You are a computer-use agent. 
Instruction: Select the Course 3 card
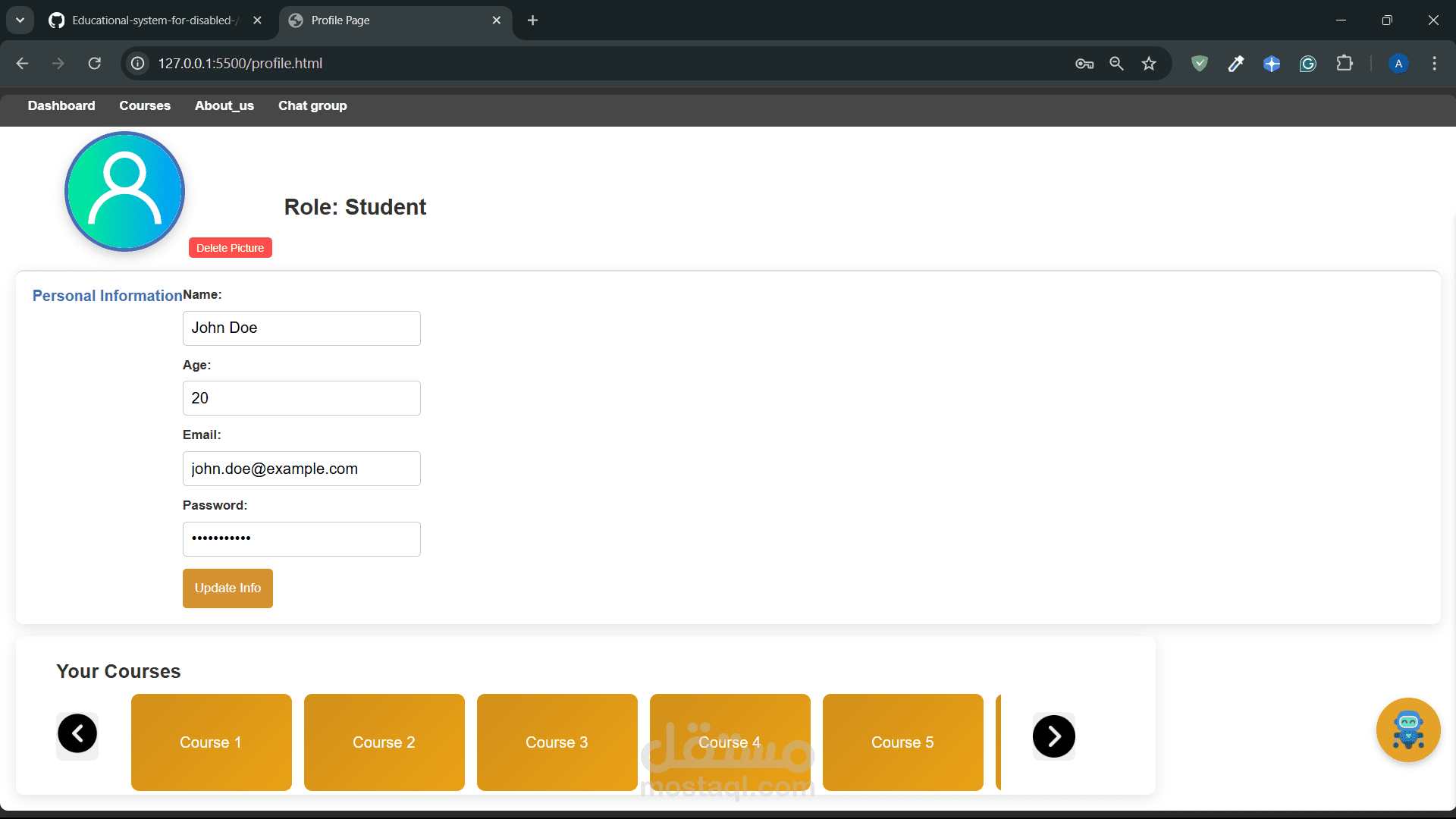click(x=557, y=742)
